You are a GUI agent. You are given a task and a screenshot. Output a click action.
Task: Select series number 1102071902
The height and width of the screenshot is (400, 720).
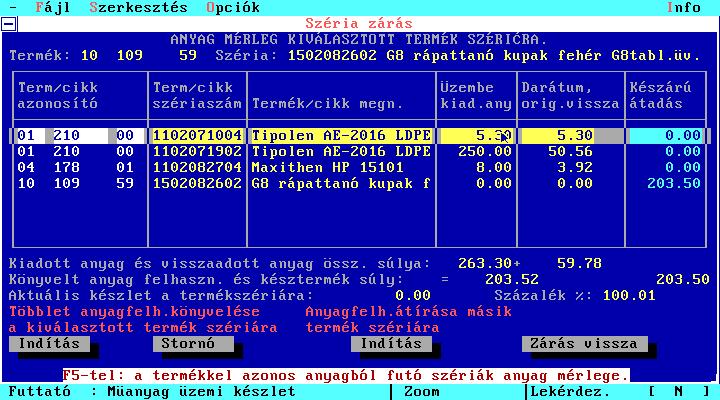pyautogui.click(x=197, y=152)
